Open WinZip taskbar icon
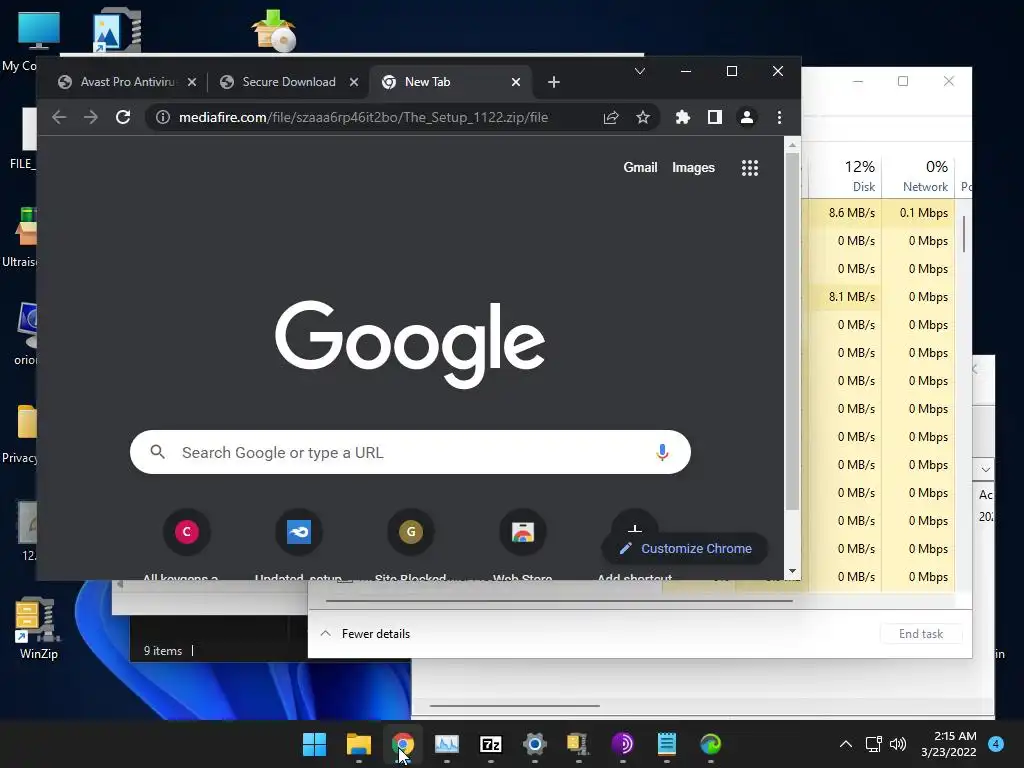This screenshot has width=1024, height=768. [579, 744]
